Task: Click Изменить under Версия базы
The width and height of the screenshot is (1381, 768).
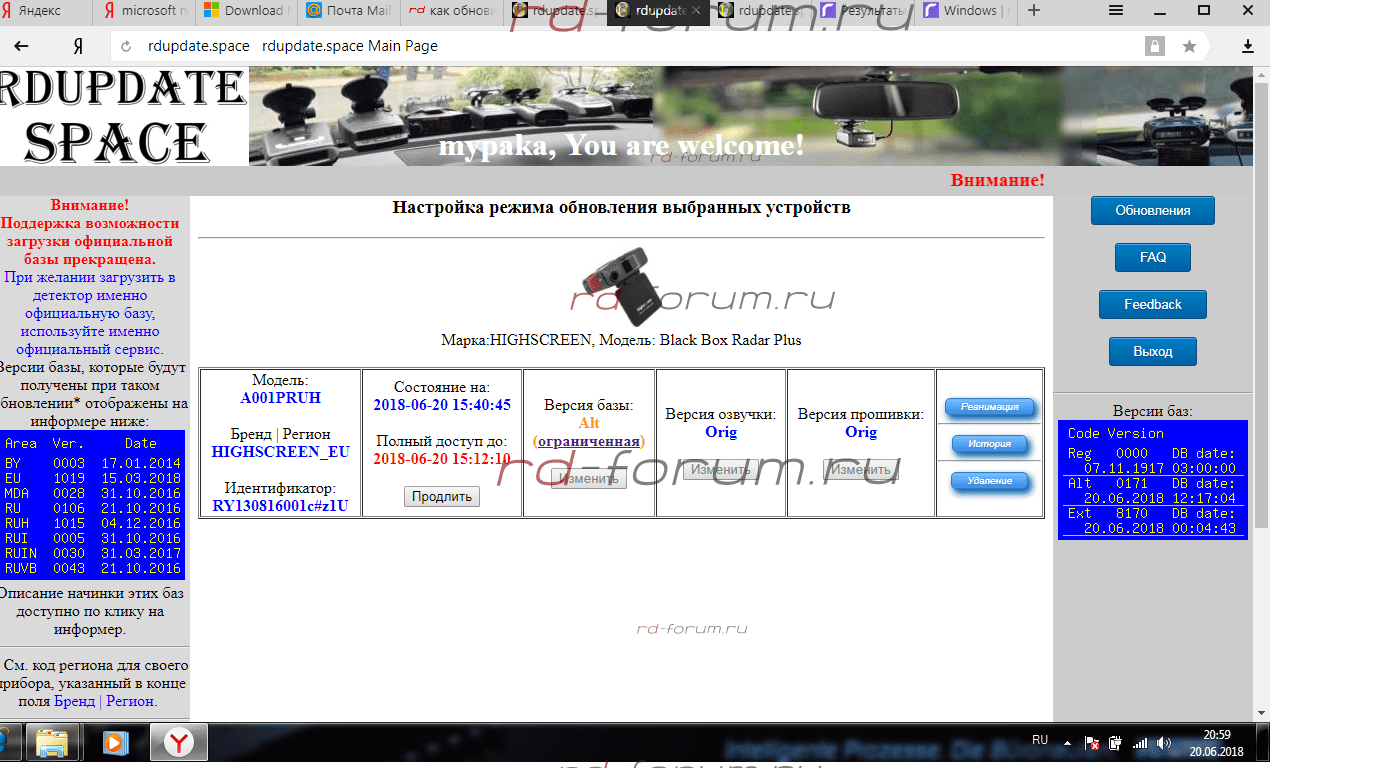Action: coord(589,478)
